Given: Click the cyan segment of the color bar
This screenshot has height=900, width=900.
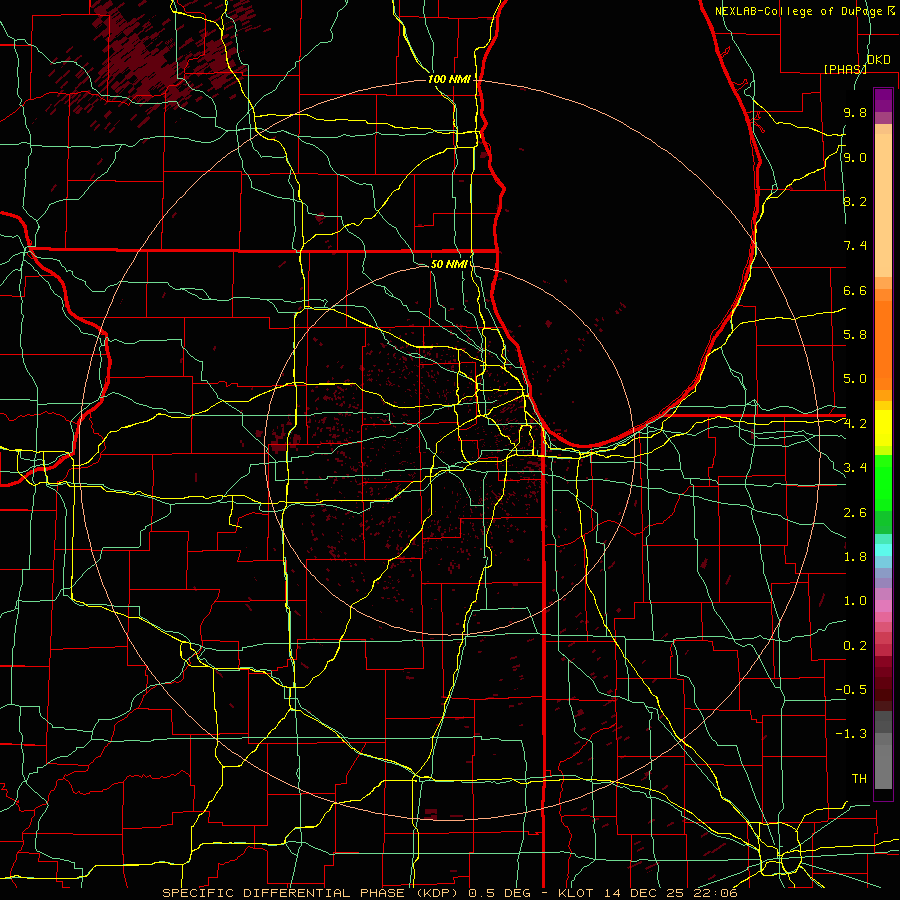Looking at the screenshot, I should (x=883, y=550).
